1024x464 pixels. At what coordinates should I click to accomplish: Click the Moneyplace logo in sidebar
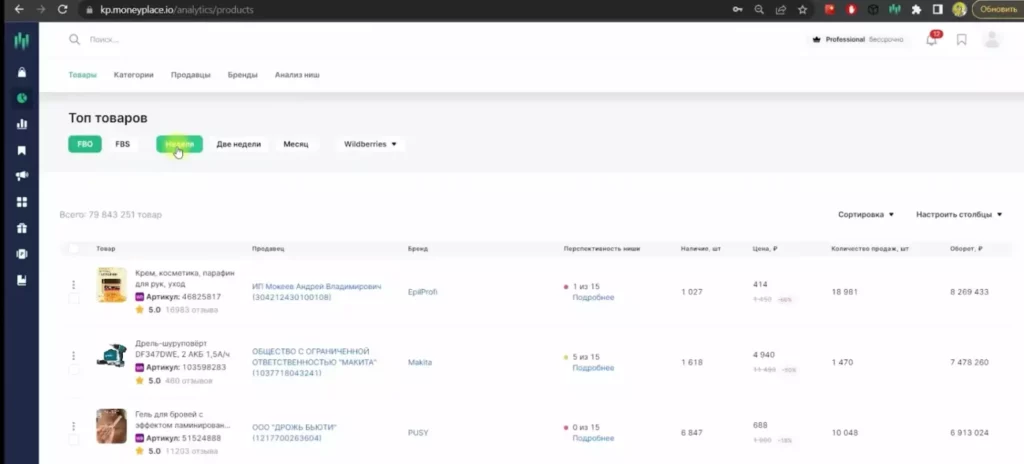[22, 41]
